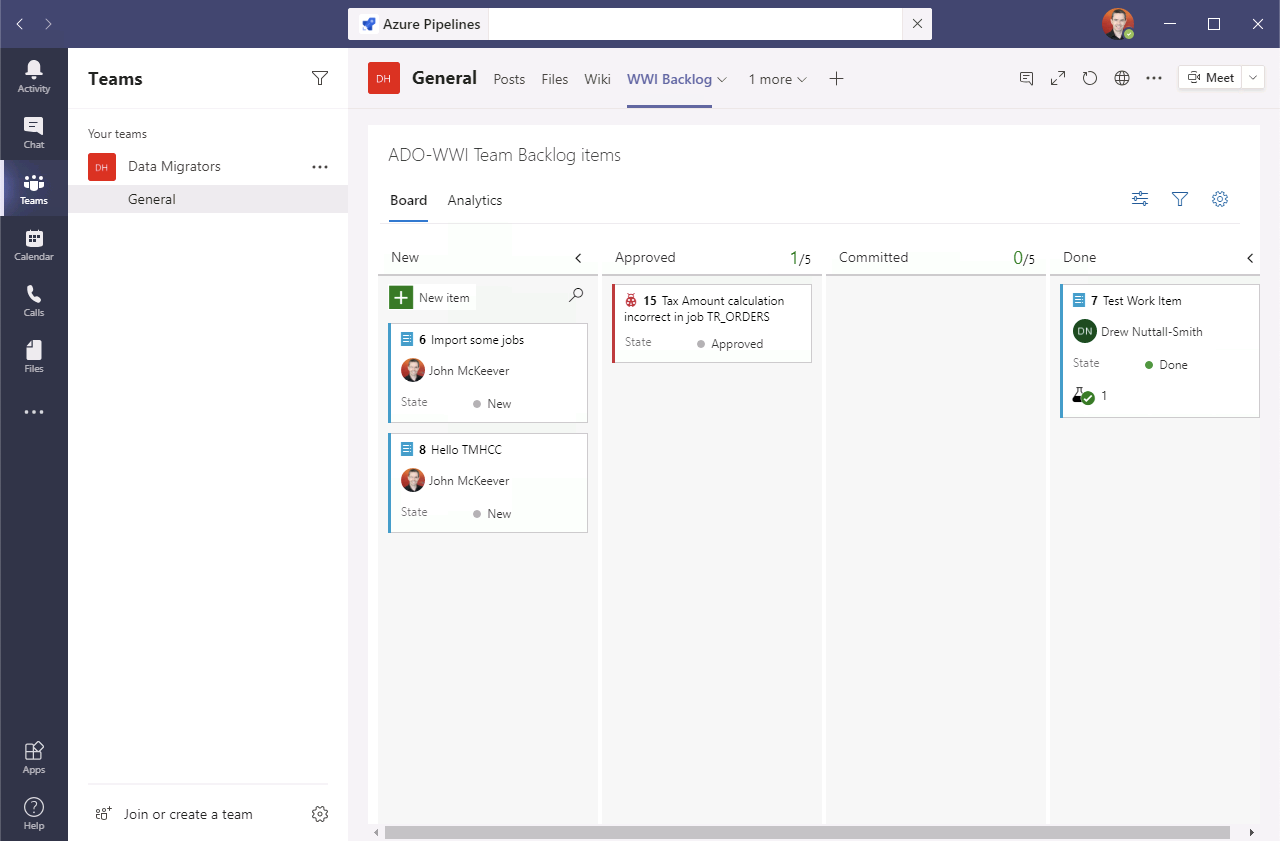Image resolution: width=1280 pixels, height=841 pixels.
Task: Expand the 1 more tabs dropdown
Action: (x=777, y=79)
